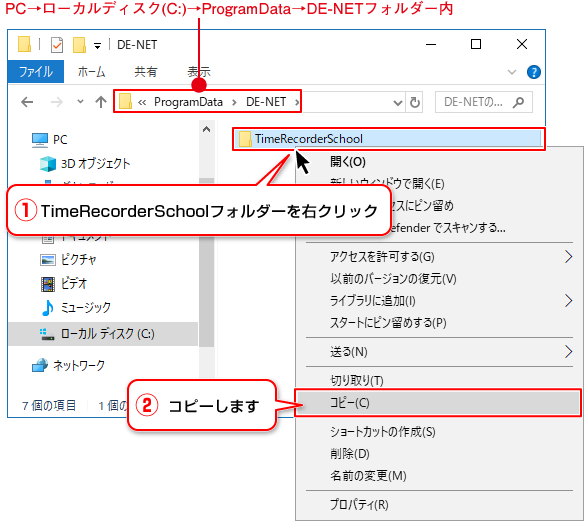Expand the address bar history dropdown
This screenshot has height=521, width=584.
(398, 102)
